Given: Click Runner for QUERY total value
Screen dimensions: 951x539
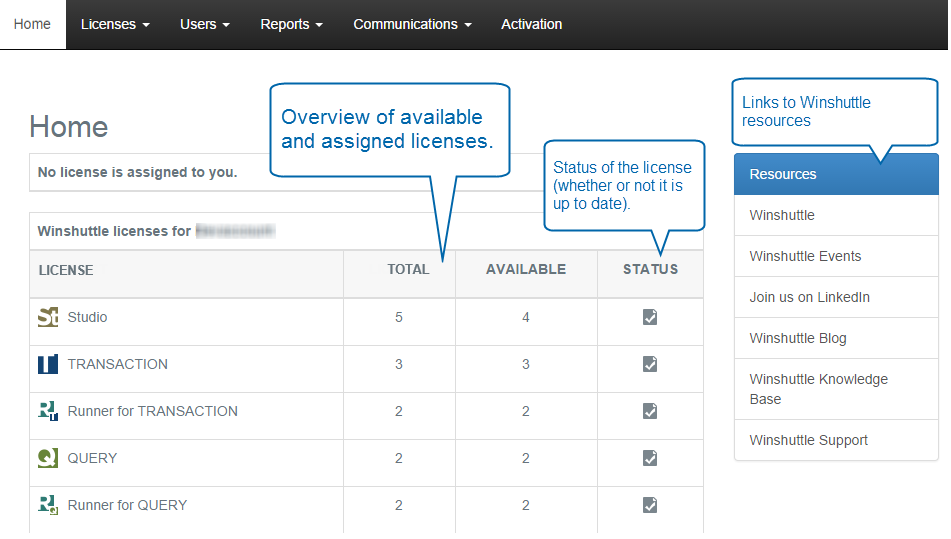Looking at the screenshot, I should tap(398, 505).
